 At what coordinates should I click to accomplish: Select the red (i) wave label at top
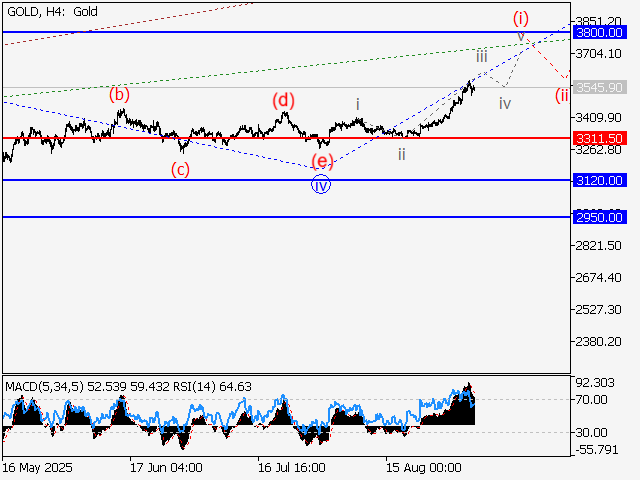click(520, 18)
